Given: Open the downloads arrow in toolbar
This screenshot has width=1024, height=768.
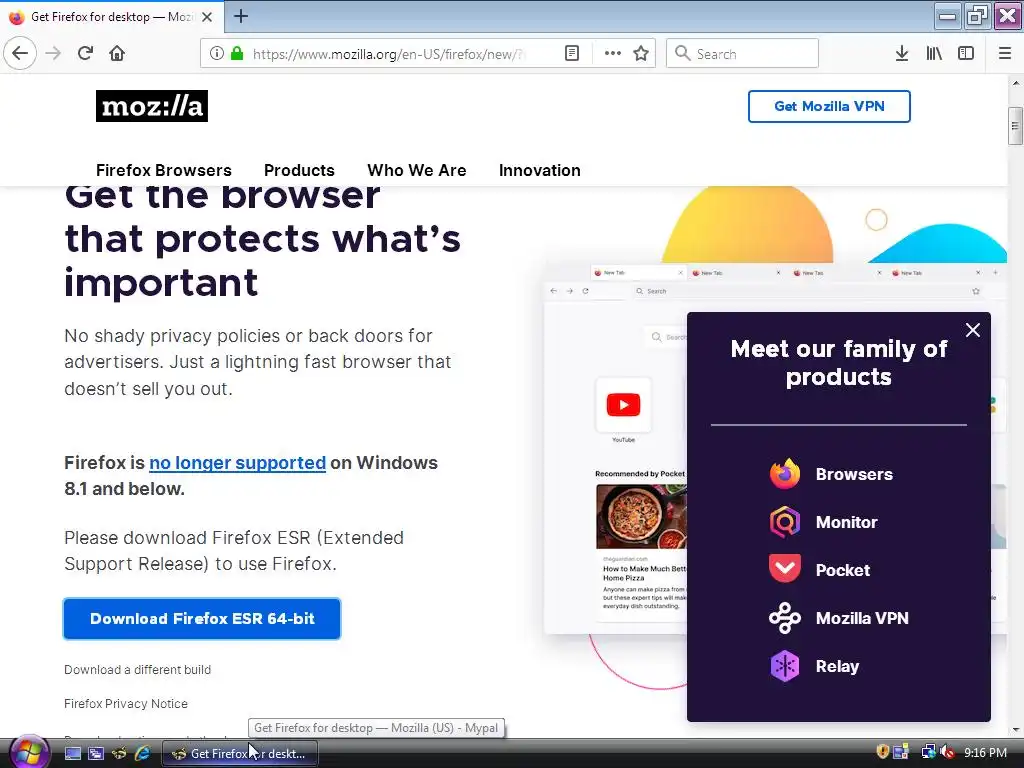Looking at the screenshot, I should 902,54.
